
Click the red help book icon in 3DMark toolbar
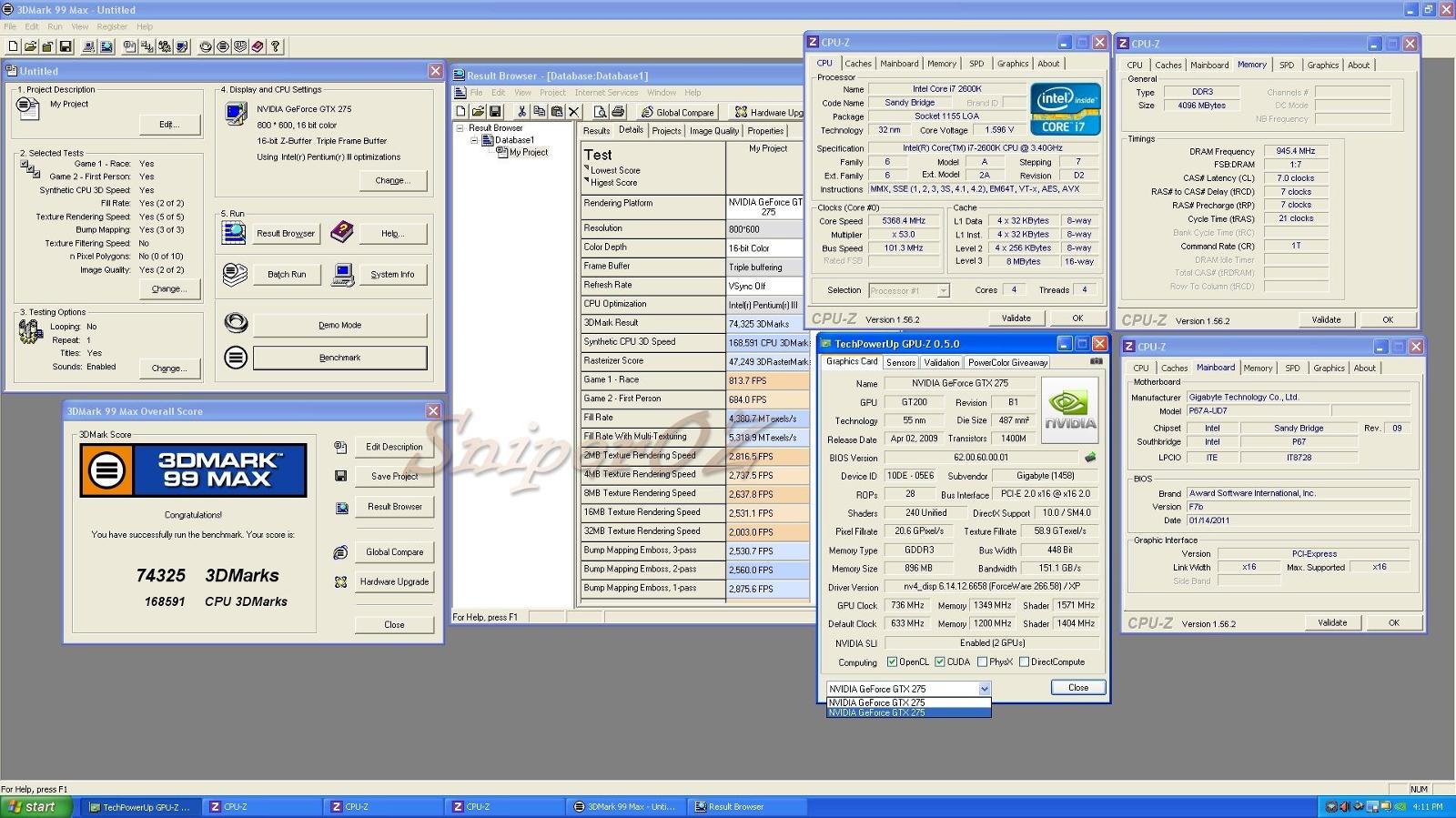258,46
